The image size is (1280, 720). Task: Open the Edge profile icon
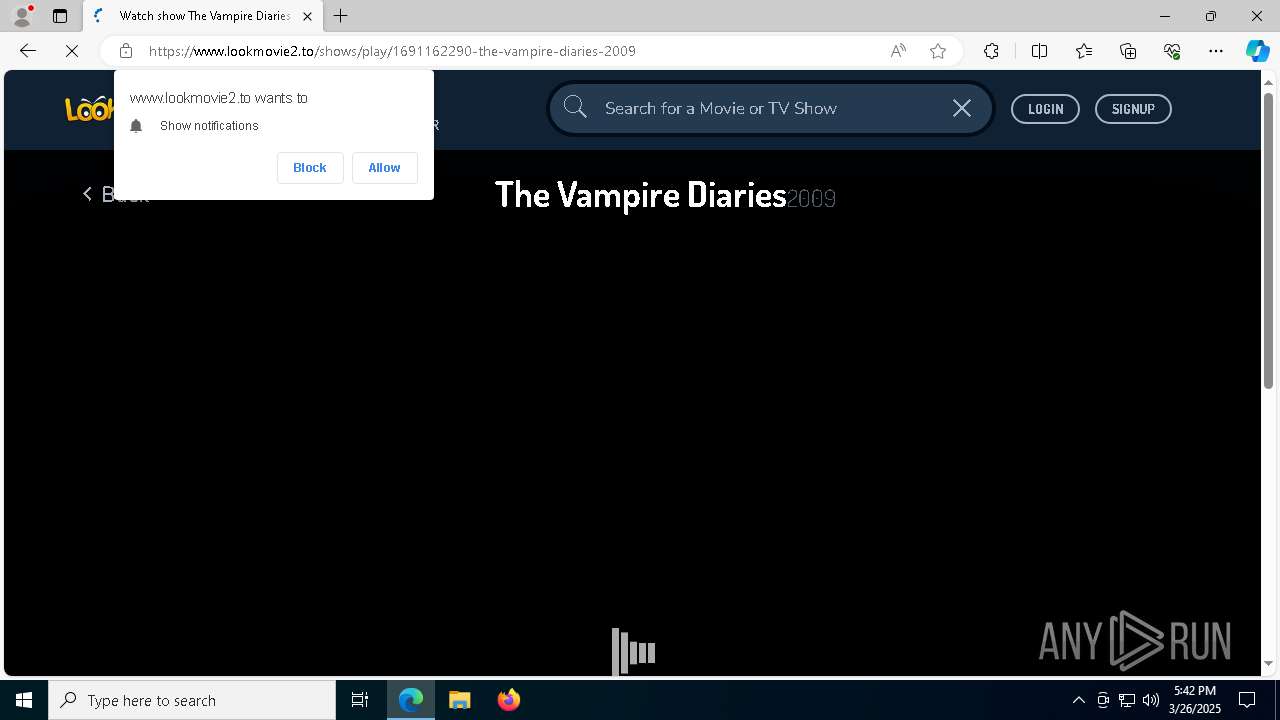tap(22, 16)
